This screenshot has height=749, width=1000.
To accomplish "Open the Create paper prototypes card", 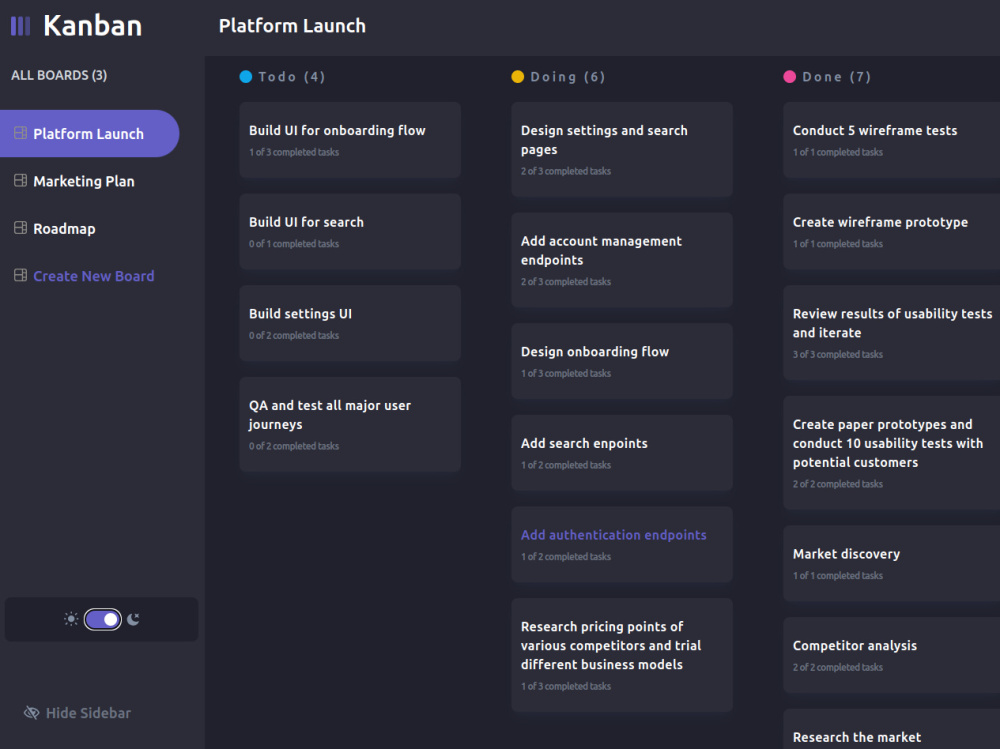I will click(x=892, y=452).
